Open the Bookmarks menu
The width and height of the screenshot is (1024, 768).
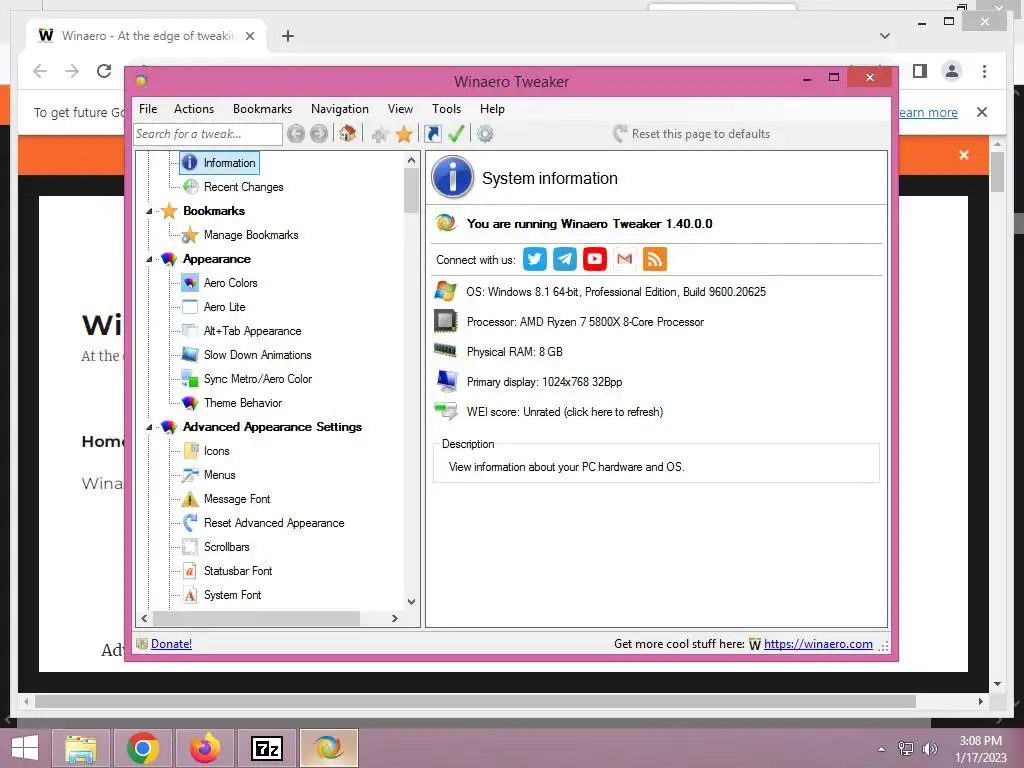click(263, 109)
